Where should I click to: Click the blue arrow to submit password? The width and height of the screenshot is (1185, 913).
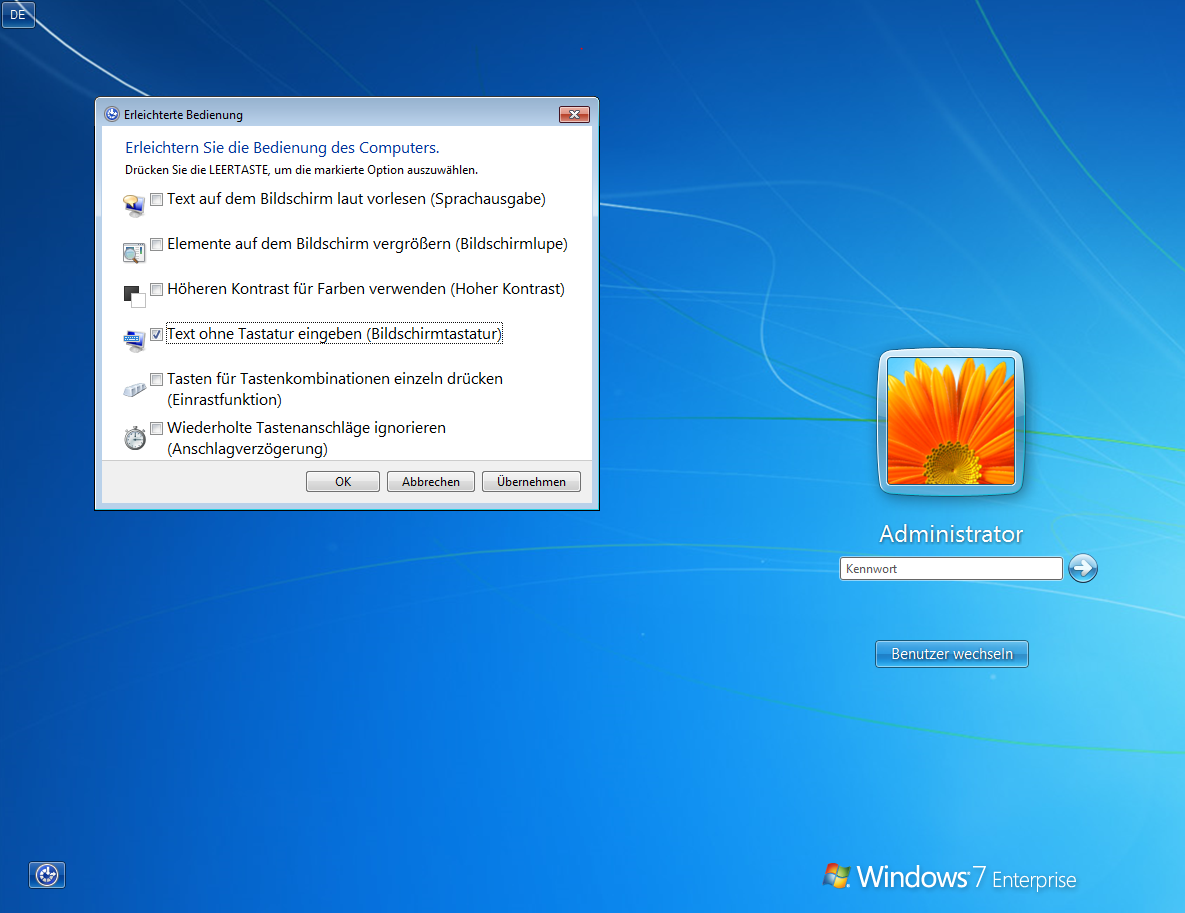point(1083,569)
